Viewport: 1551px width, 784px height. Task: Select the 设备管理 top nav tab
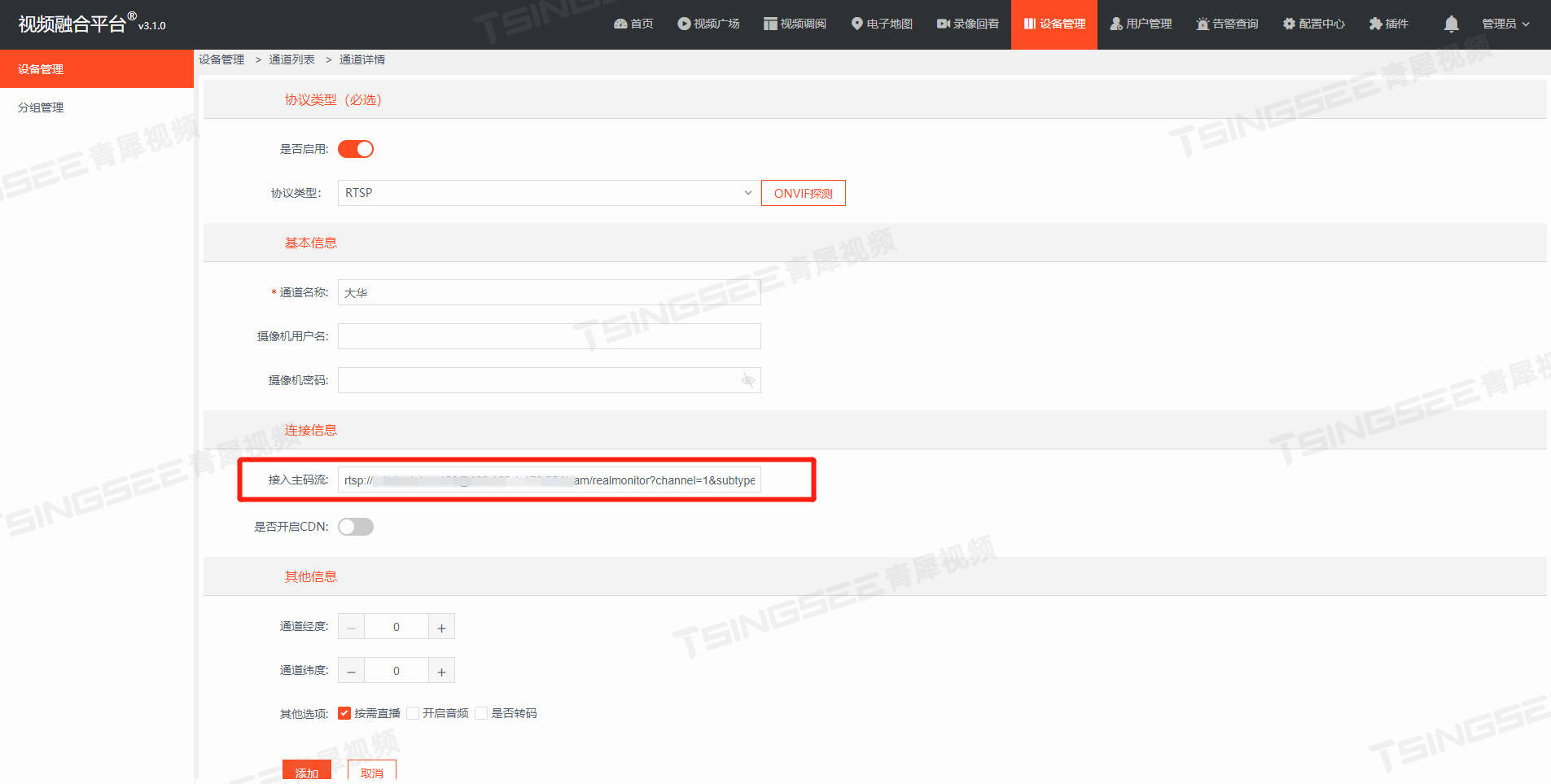pyautogui.click(x=1054, y=24)
